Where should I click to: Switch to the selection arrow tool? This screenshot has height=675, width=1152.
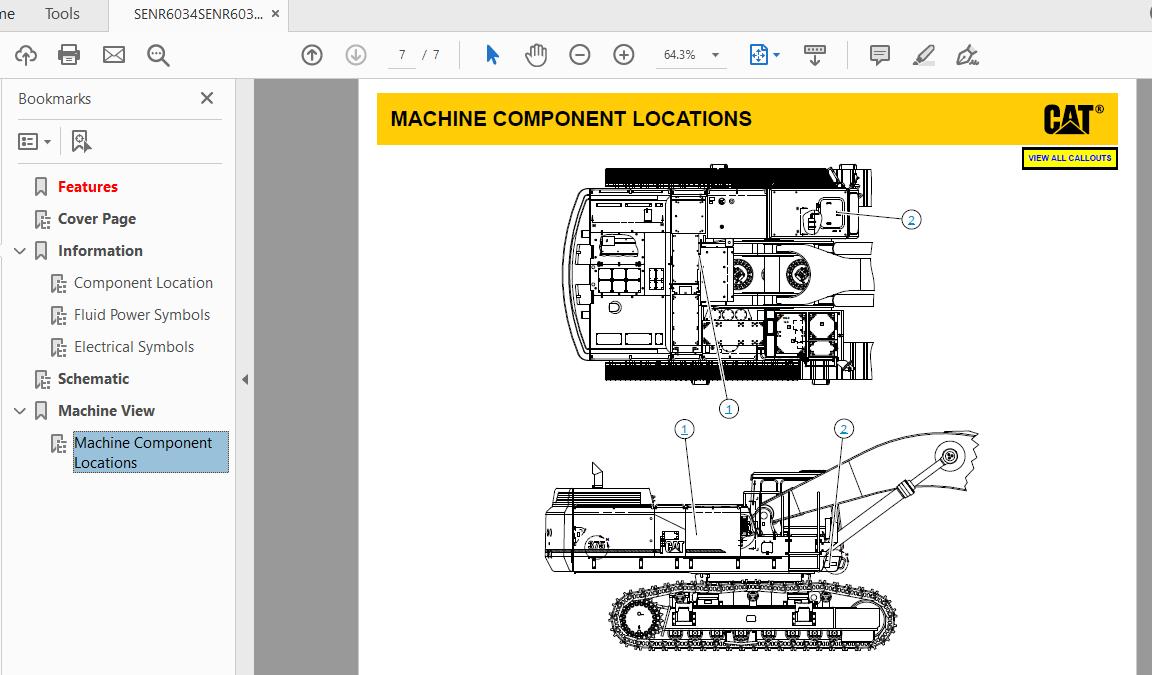point(492,55)
